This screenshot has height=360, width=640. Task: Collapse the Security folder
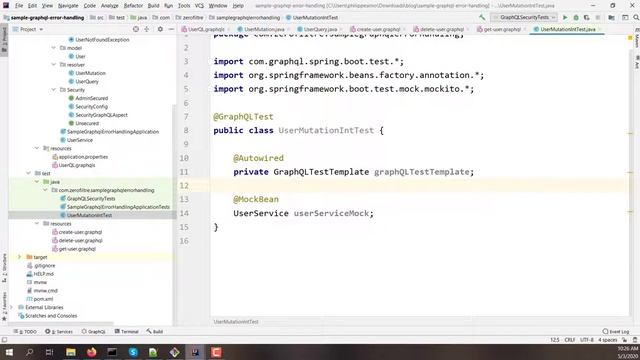click(53, 90)
